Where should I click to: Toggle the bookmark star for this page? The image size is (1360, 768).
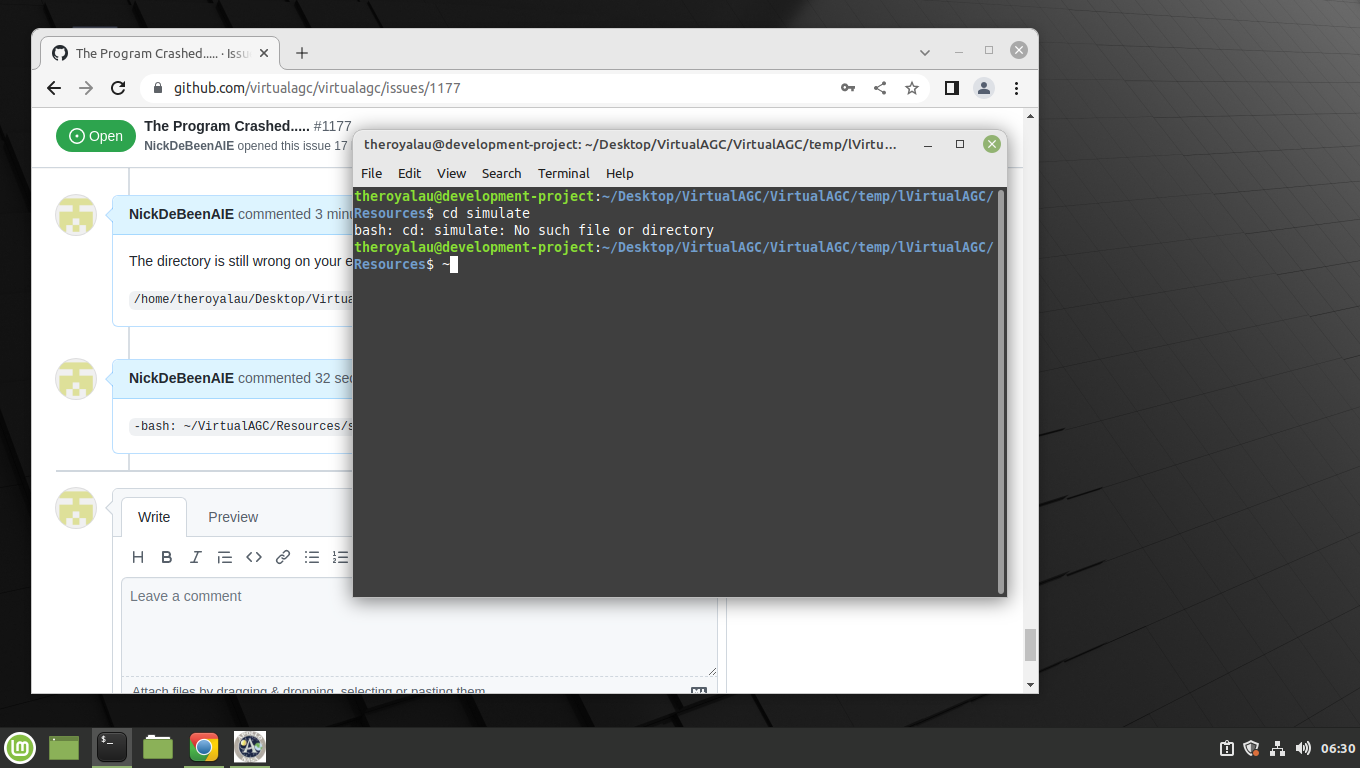click(x=911, y=88)
